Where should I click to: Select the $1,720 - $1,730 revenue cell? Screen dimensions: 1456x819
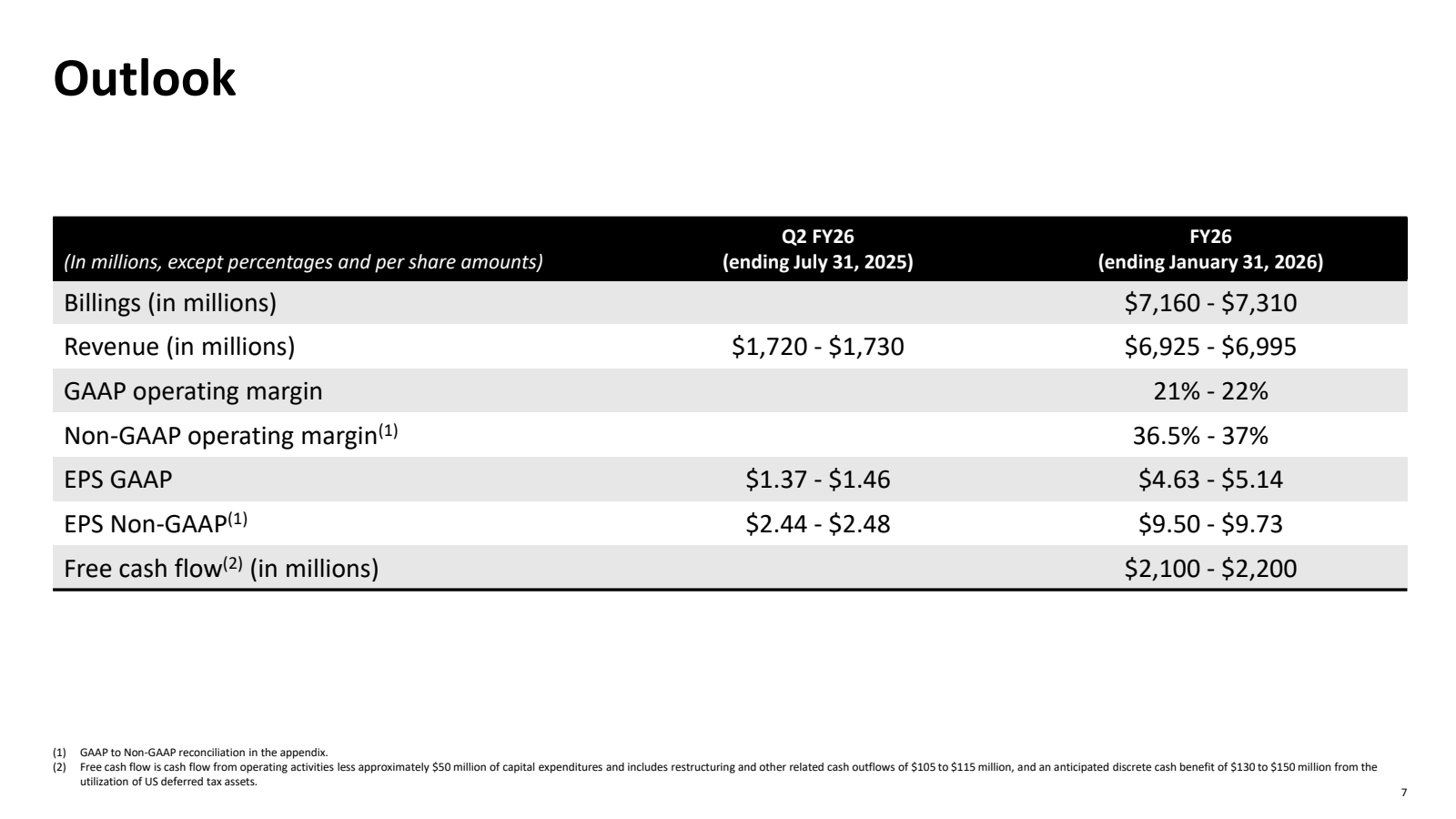coord(818,347)
